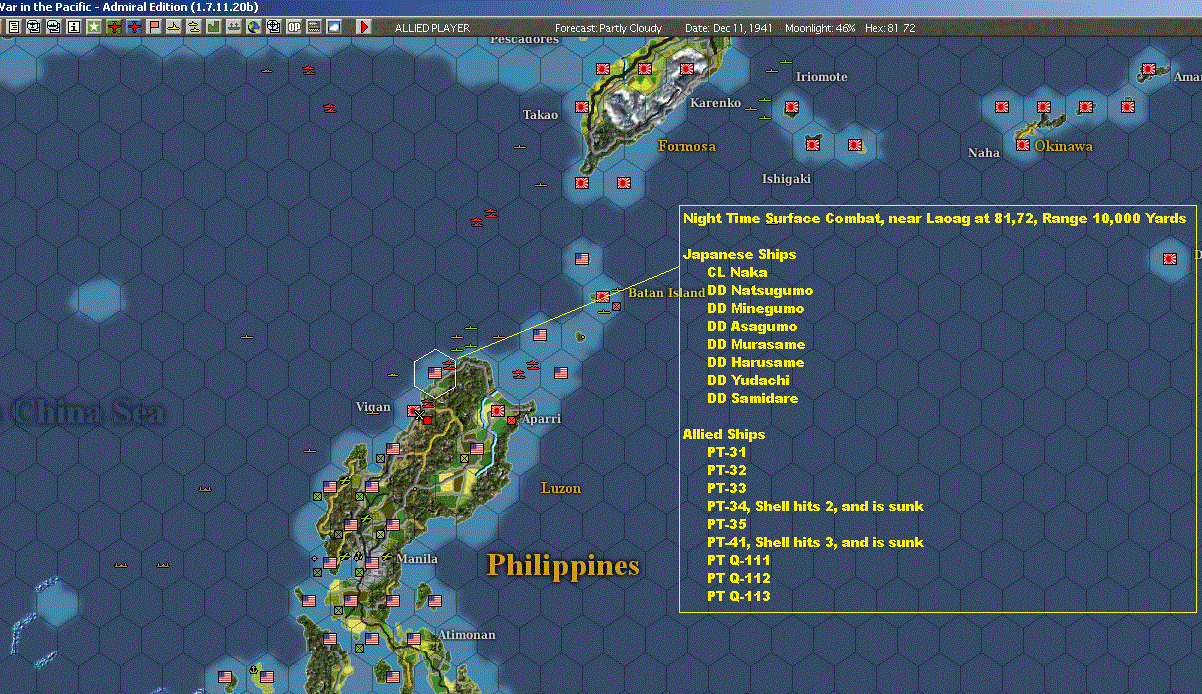Click the Hex: 81 72 readout
Image resolution: width=1202 pixels, height=694 pixels.
point(889,28)
